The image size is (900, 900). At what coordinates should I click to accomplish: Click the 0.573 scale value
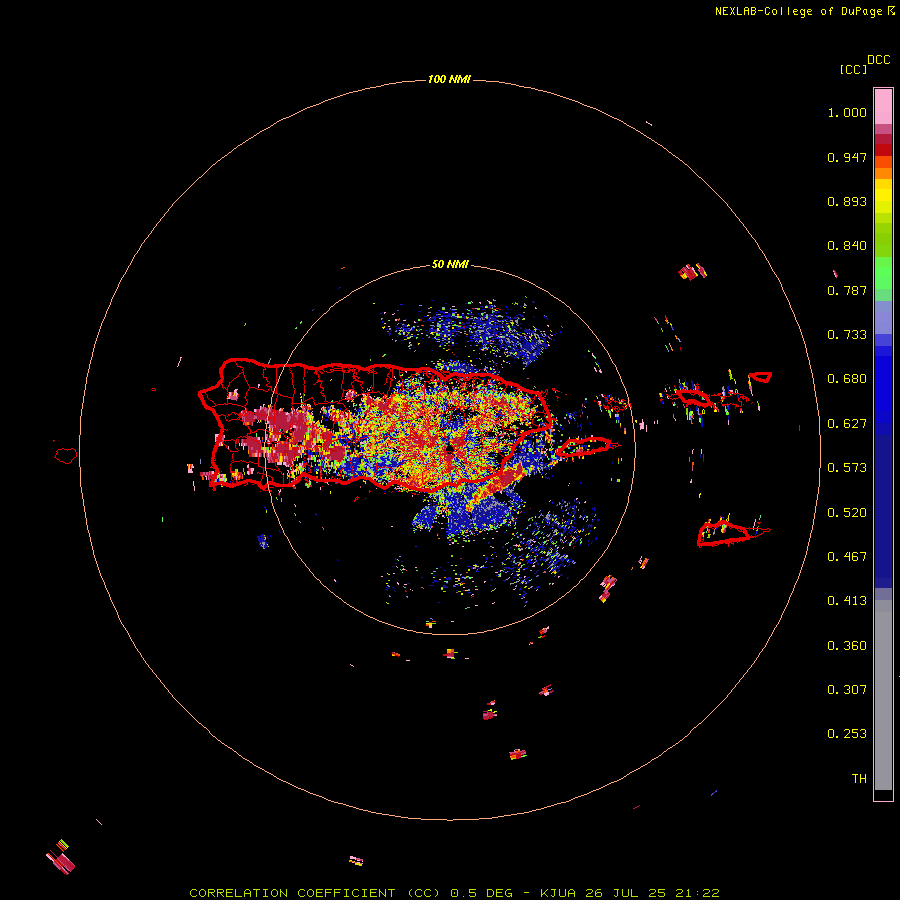click(x=847, y=468)
